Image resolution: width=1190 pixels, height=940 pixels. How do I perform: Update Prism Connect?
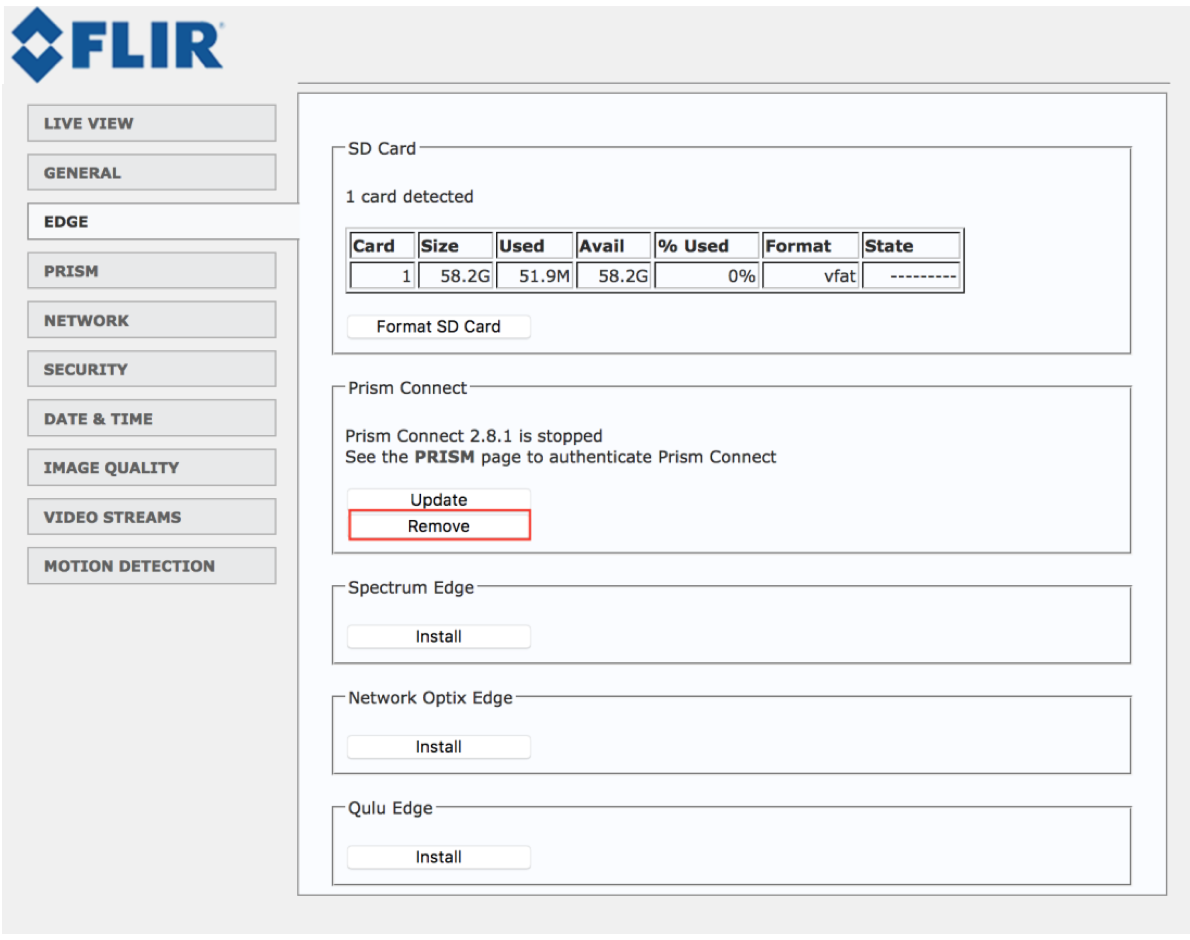click(x=439, y=499)
